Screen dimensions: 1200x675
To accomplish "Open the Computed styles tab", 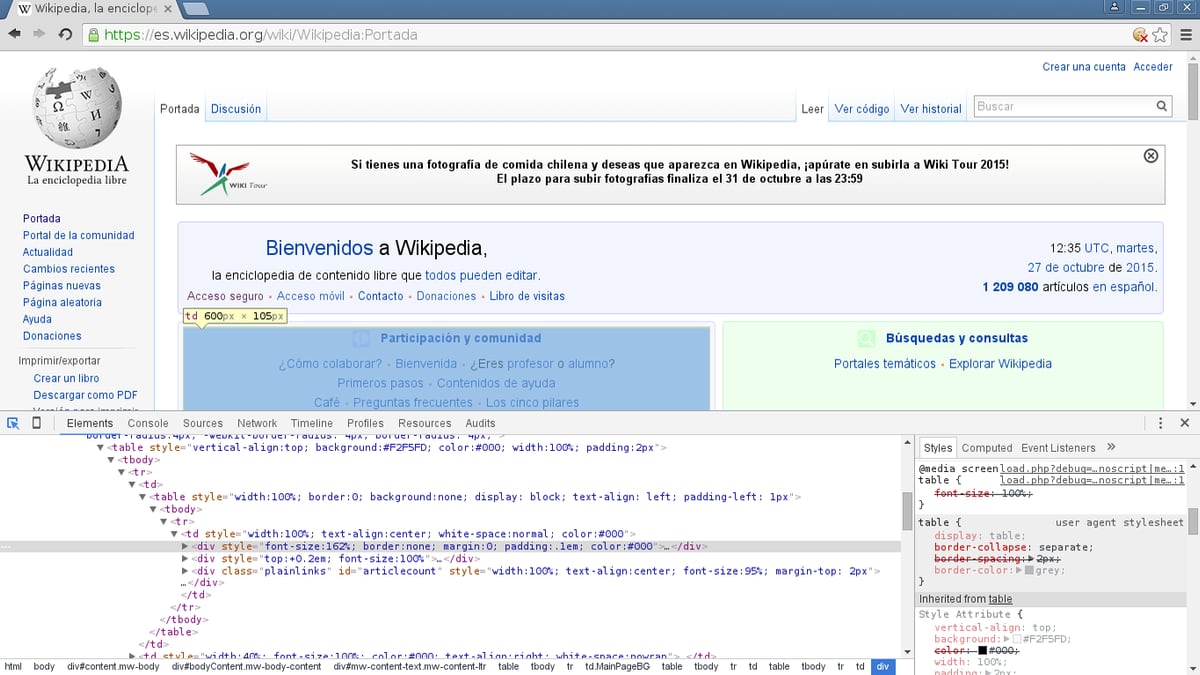I will point(987,448).
